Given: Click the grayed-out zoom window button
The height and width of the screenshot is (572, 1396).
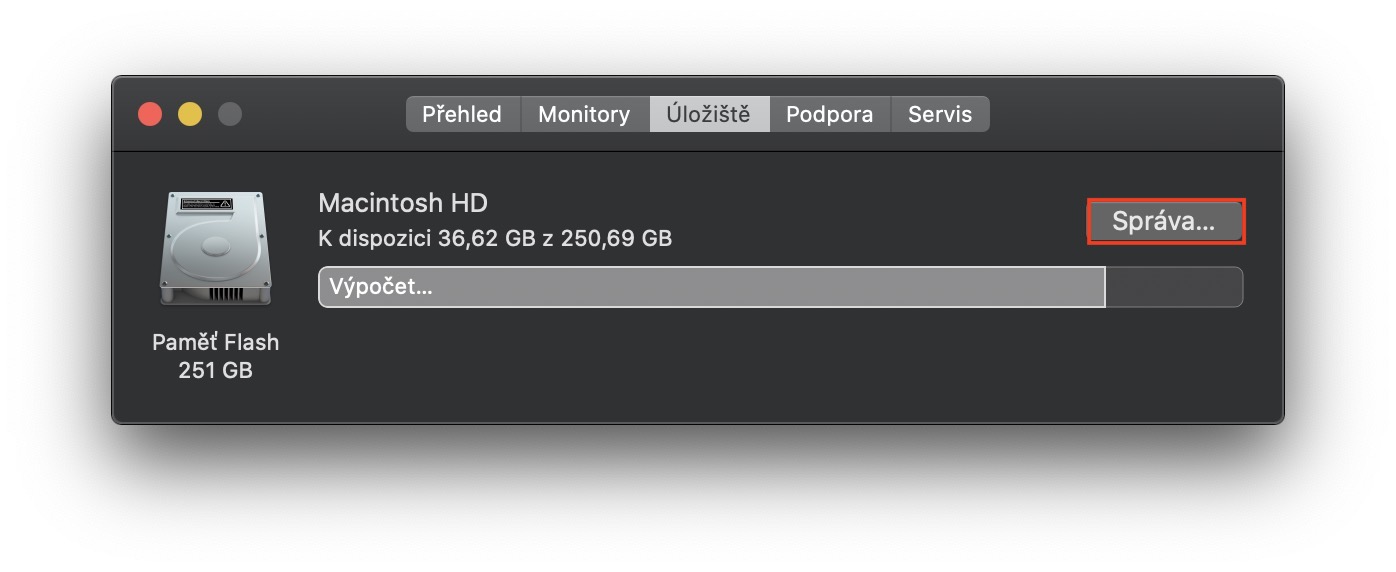Looking at the screenshot, I should [230, 114].
